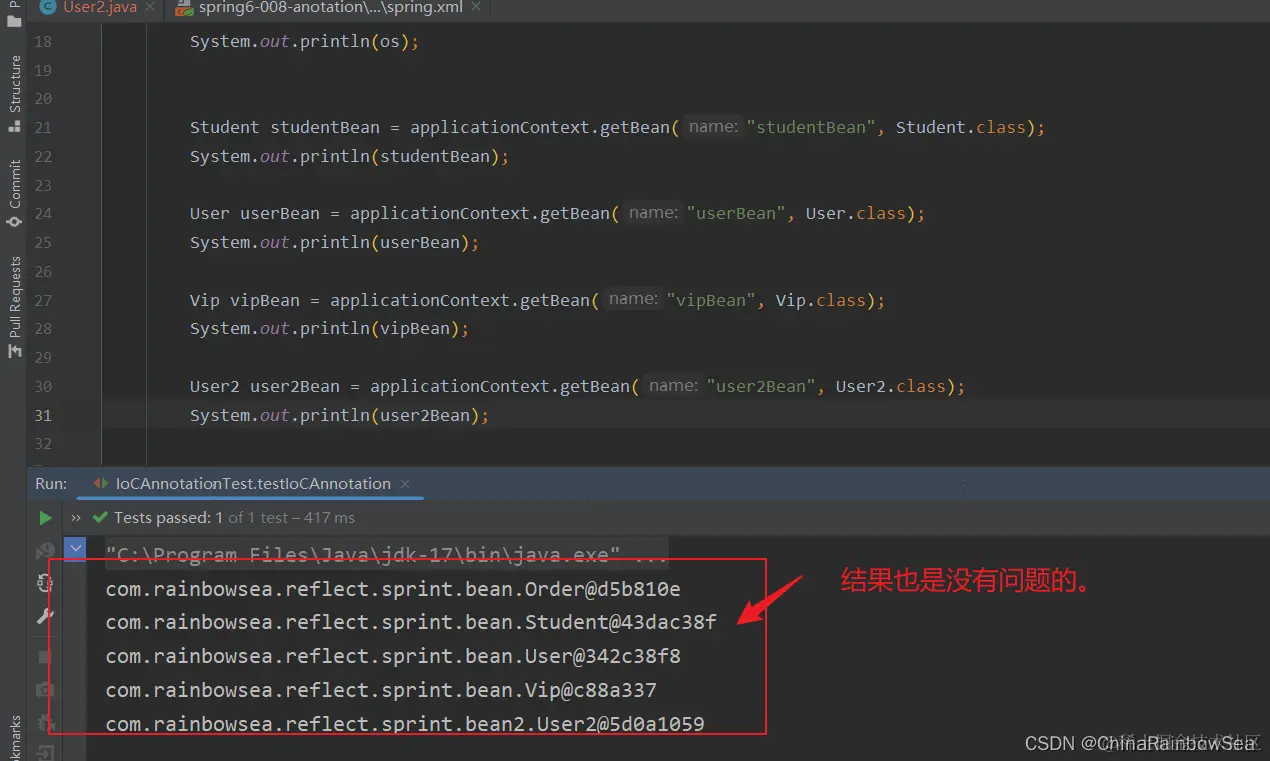Click the Java class icon of User2.java
Screen dimensions: 1270x761
pos(47,8)
